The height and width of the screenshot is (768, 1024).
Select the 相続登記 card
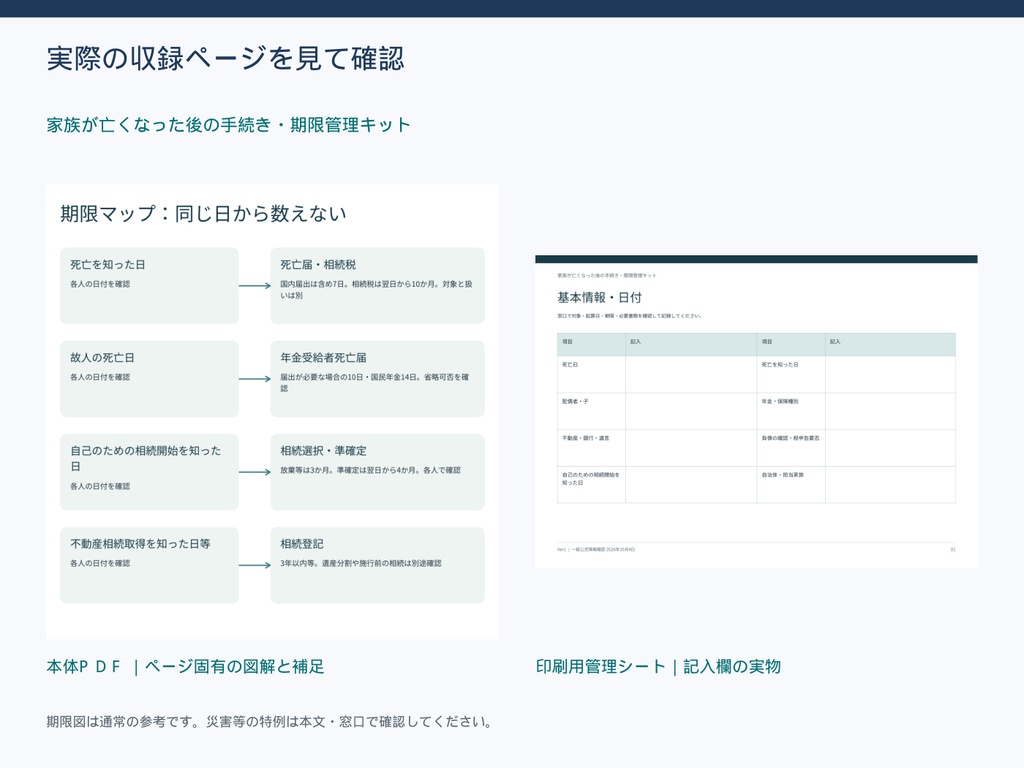point(377,565)
